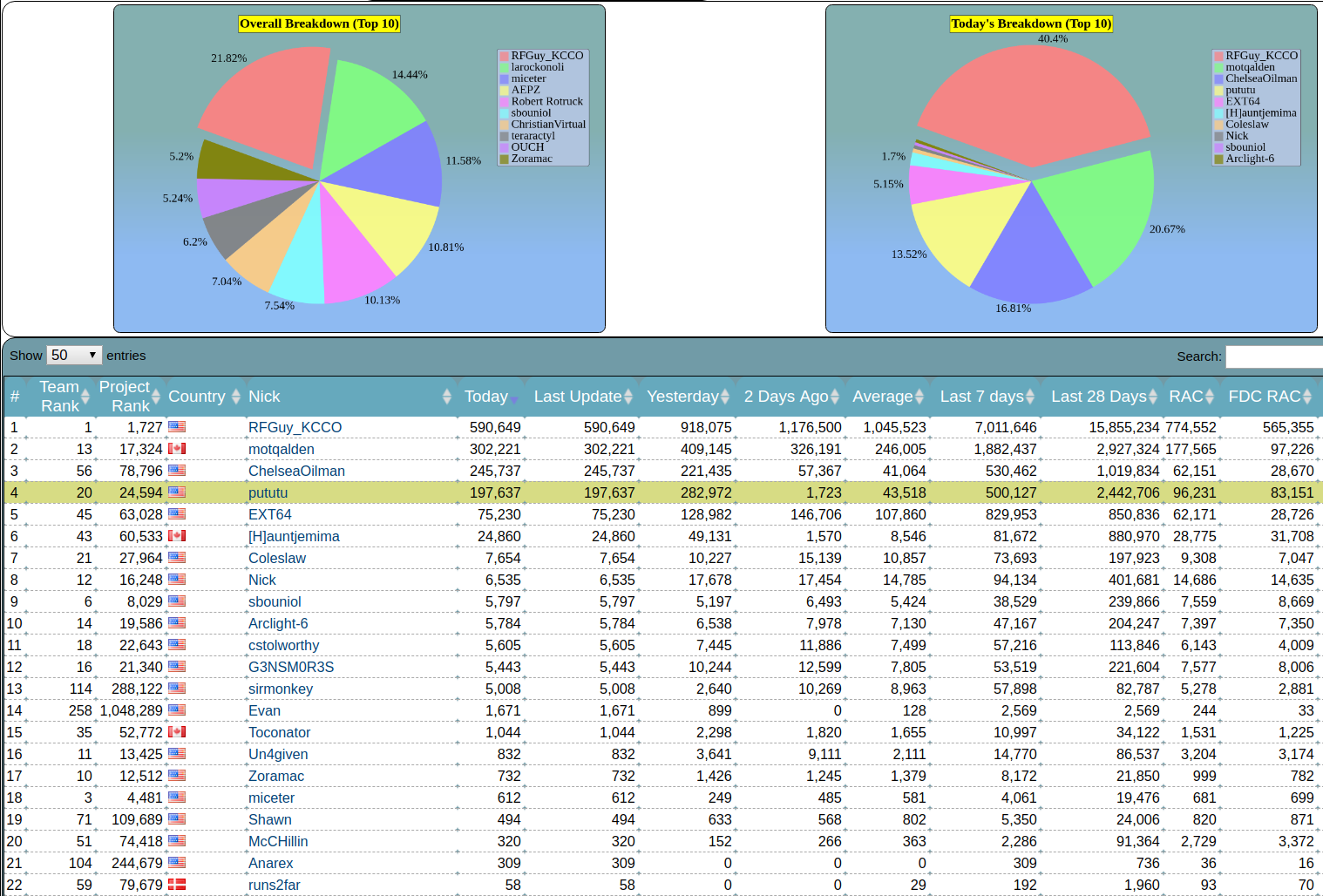Click the Canadian flag in [H]auntjemima row
The height and width of the screenshot is (896, 1323).
click(177, 536)
